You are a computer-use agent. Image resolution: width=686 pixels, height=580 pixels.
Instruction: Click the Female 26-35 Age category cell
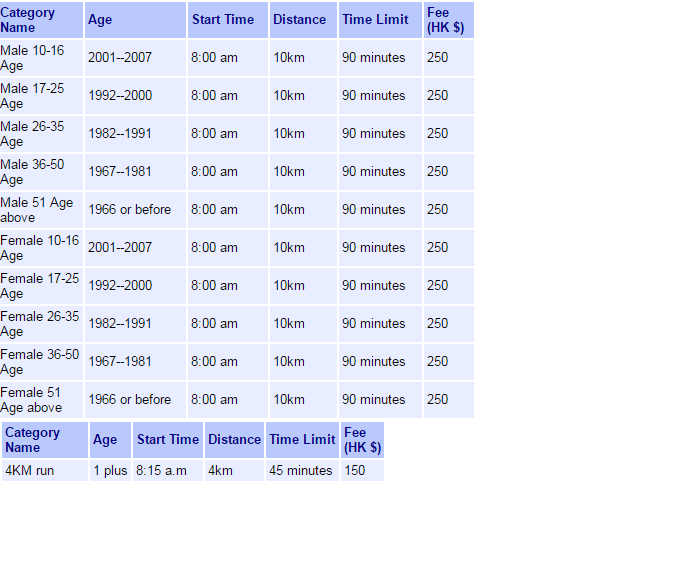(41, 324)
